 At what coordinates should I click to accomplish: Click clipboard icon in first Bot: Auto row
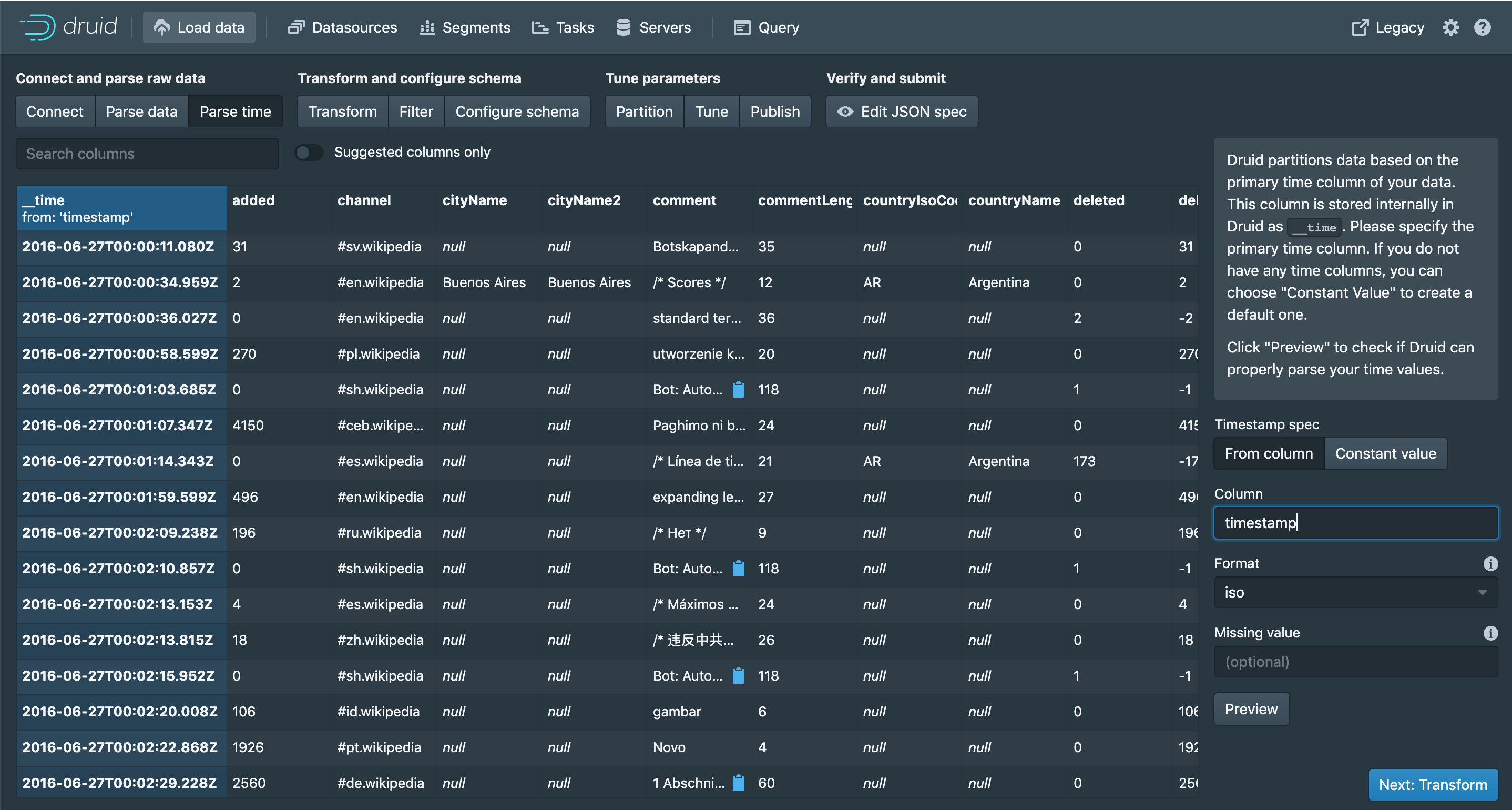pos(739,389)
